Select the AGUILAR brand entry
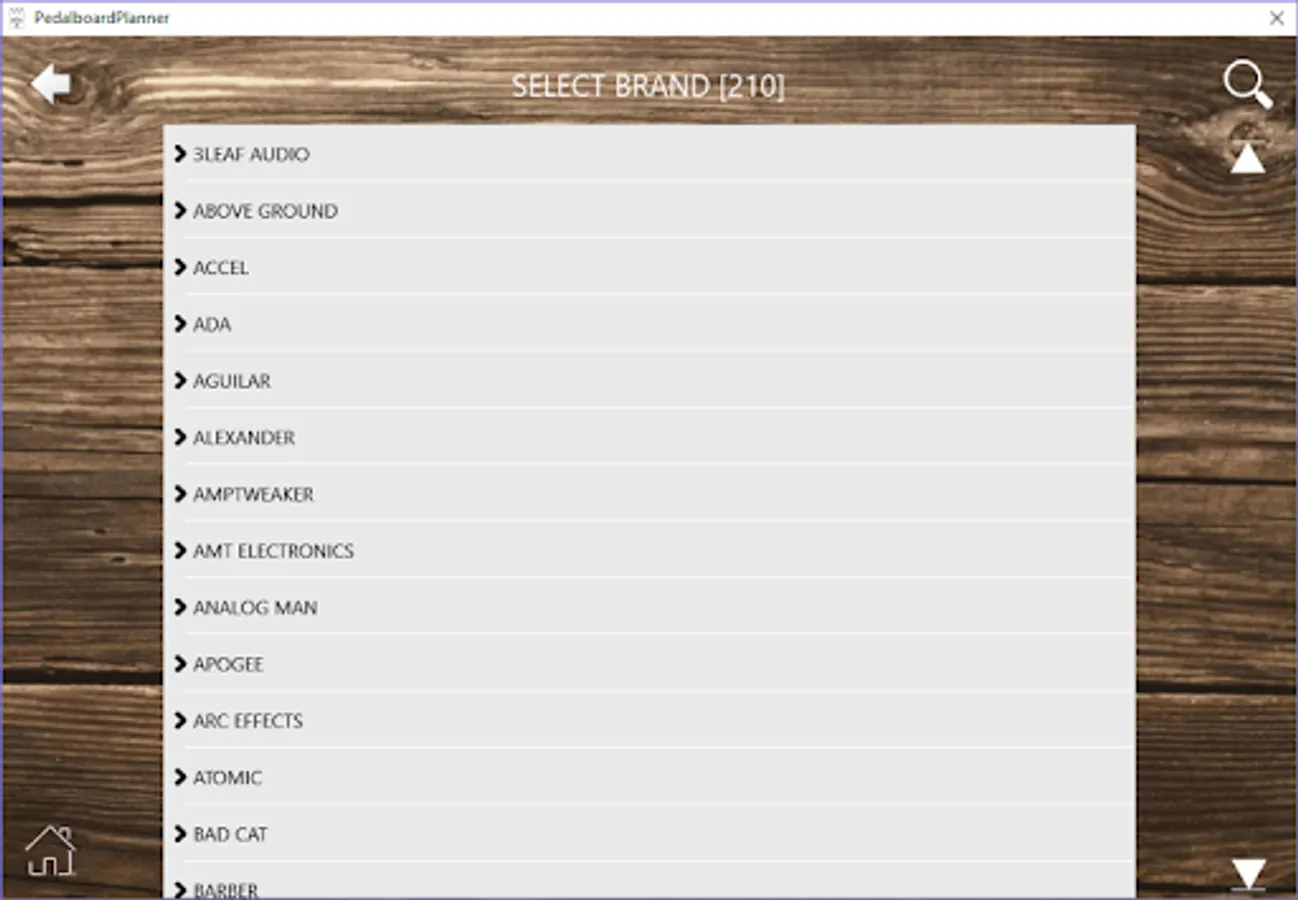Image resolution: width=1298 pixels, height=900 pixels. 232,381
